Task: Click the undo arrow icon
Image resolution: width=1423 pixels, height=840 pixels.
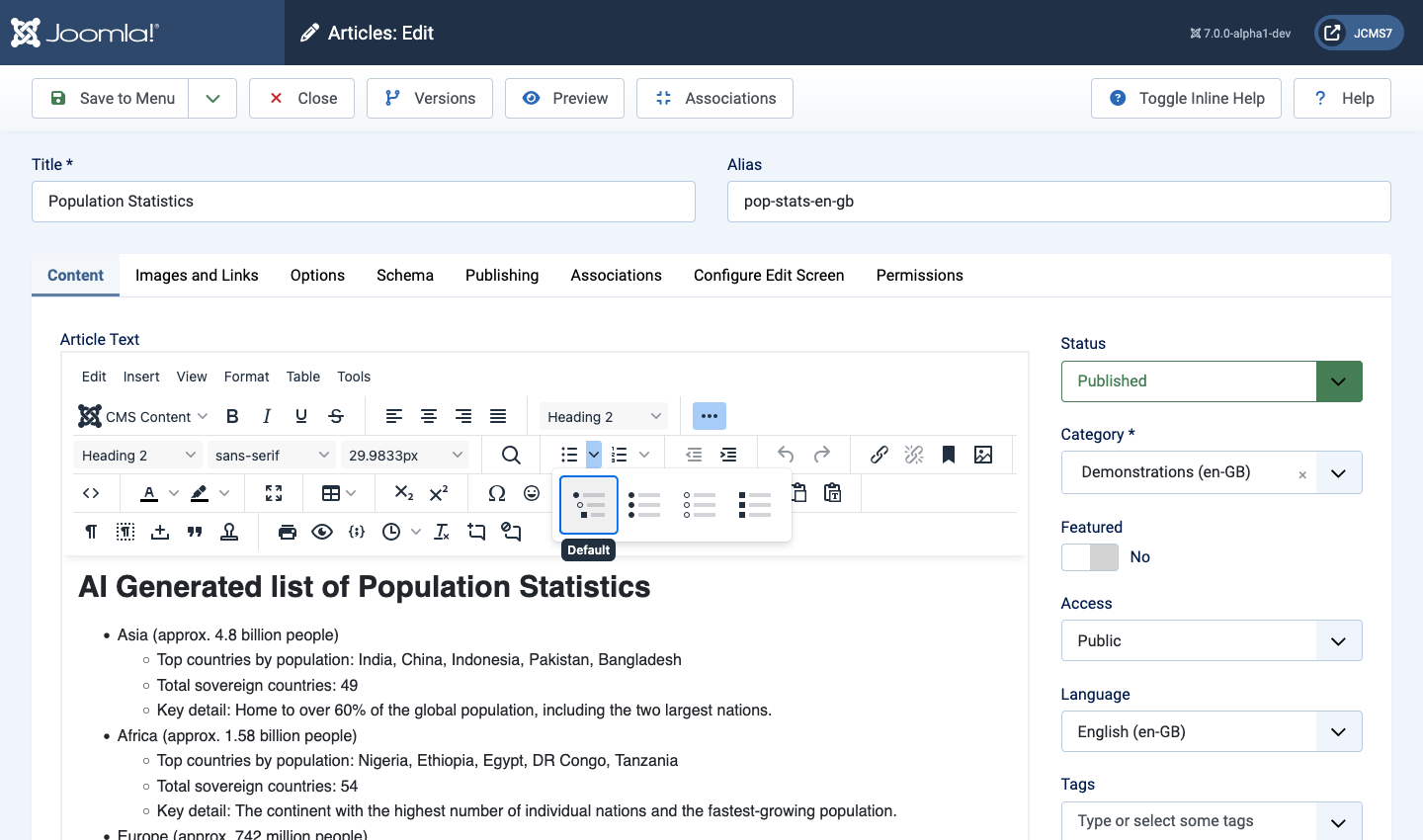Action: (786, 455)
